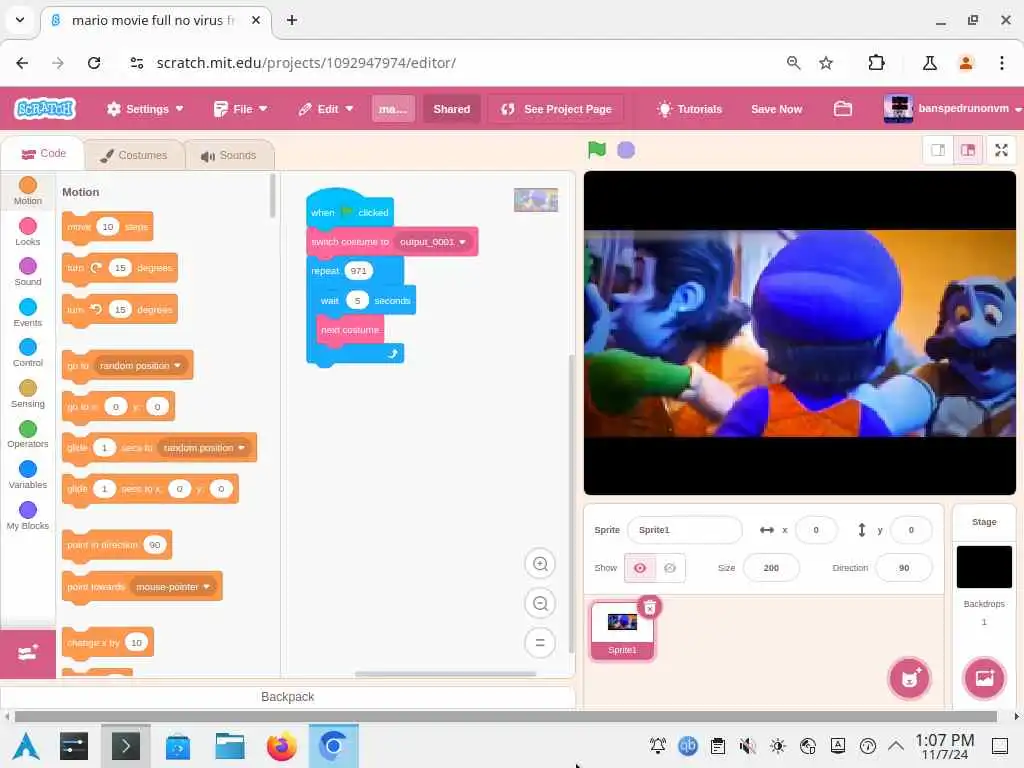This screenshot has height=768, width=1024.
Task: Select the My Blocks category
Action: coord(27,515)
